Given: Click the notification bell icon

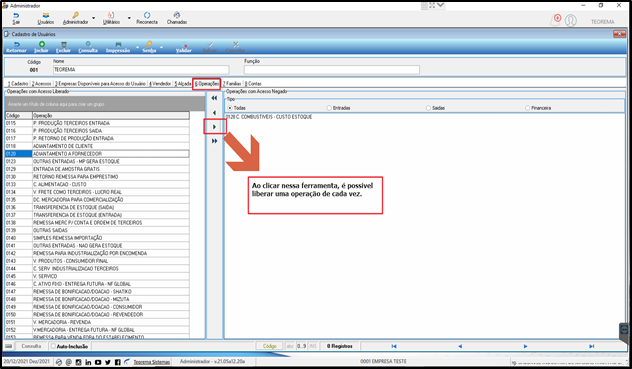Looking at the screenshot, I should (556, 20).
